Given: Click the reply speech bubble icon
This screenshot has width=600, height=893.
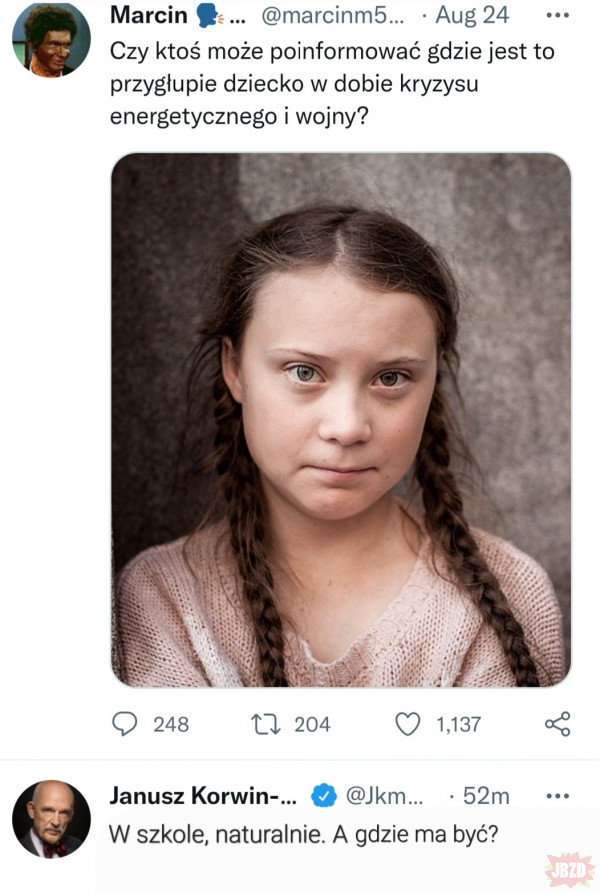Looking at the screenshot, I should point(126,724).
